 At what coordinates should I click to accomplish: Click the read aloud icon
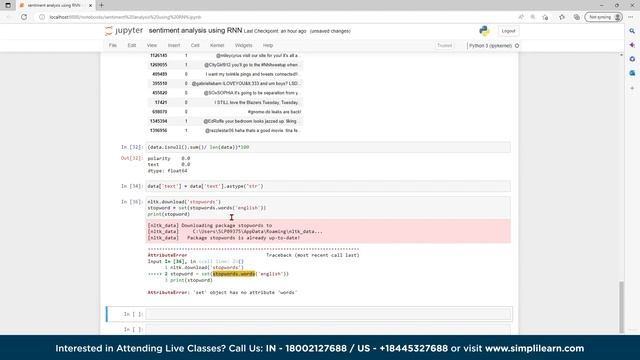click(521, 17)
